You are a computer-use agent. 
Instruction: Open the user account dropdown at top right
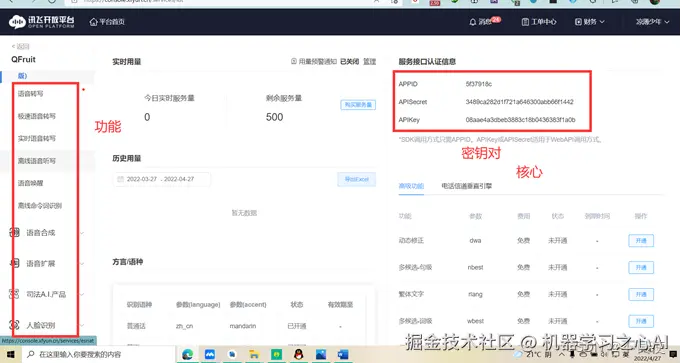(652, 22)
